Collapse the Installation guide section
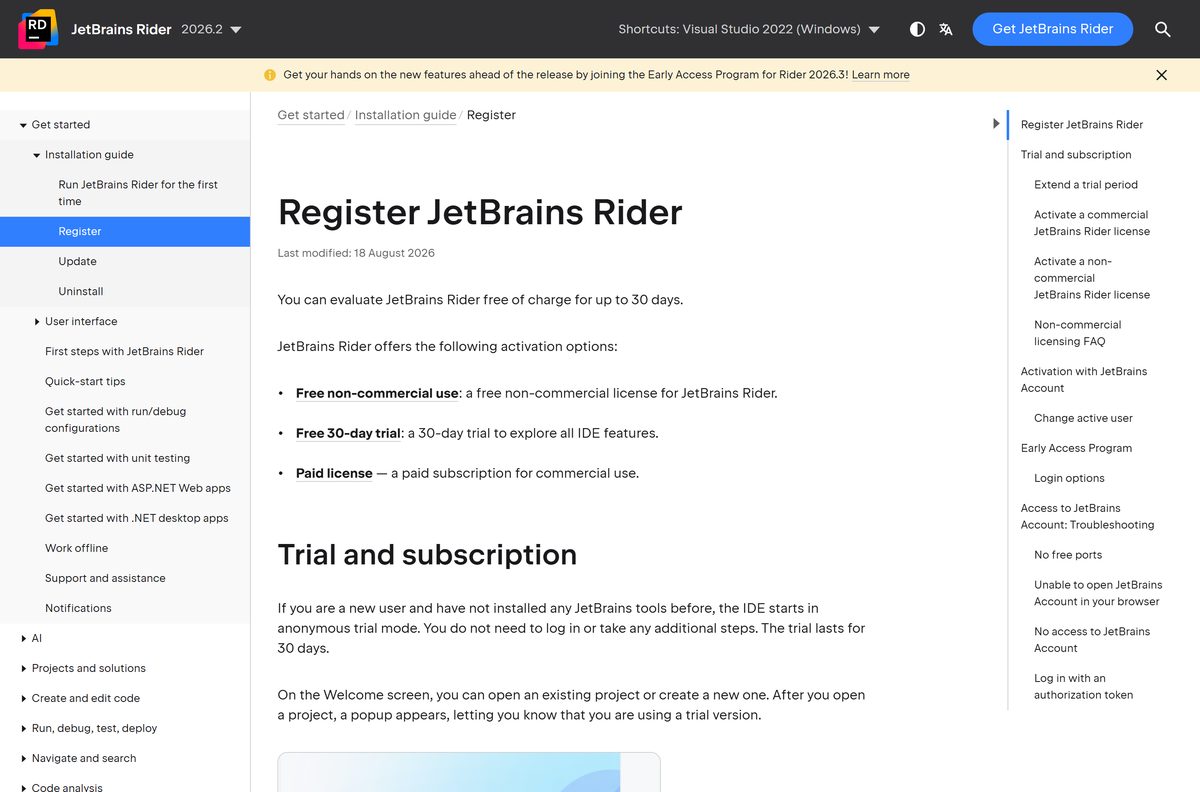Image resolution: width=1200 pixels, height=792 pixels. tap(37, 155)
